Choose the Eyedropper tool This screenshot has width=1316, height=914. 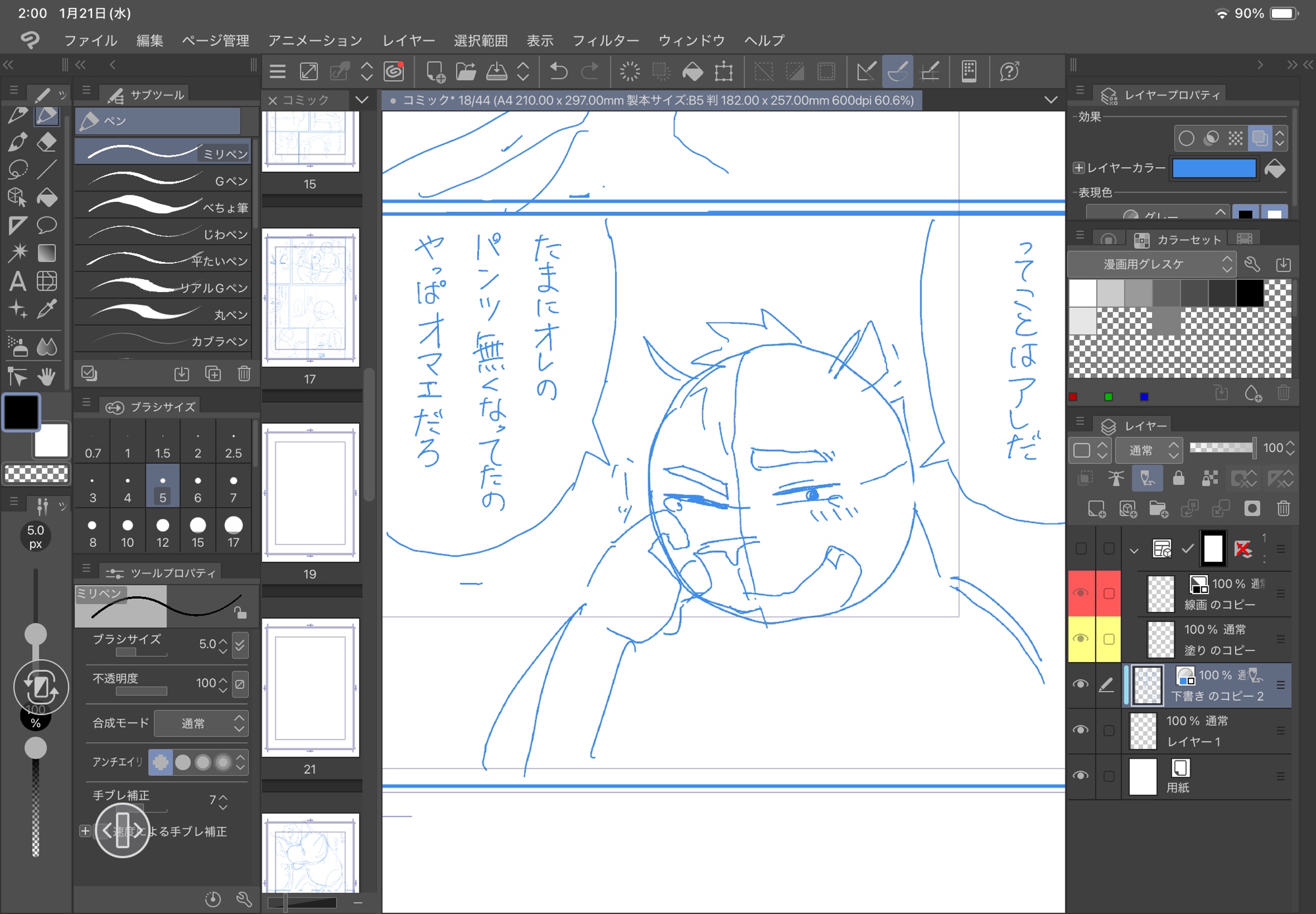pos(47,309)
